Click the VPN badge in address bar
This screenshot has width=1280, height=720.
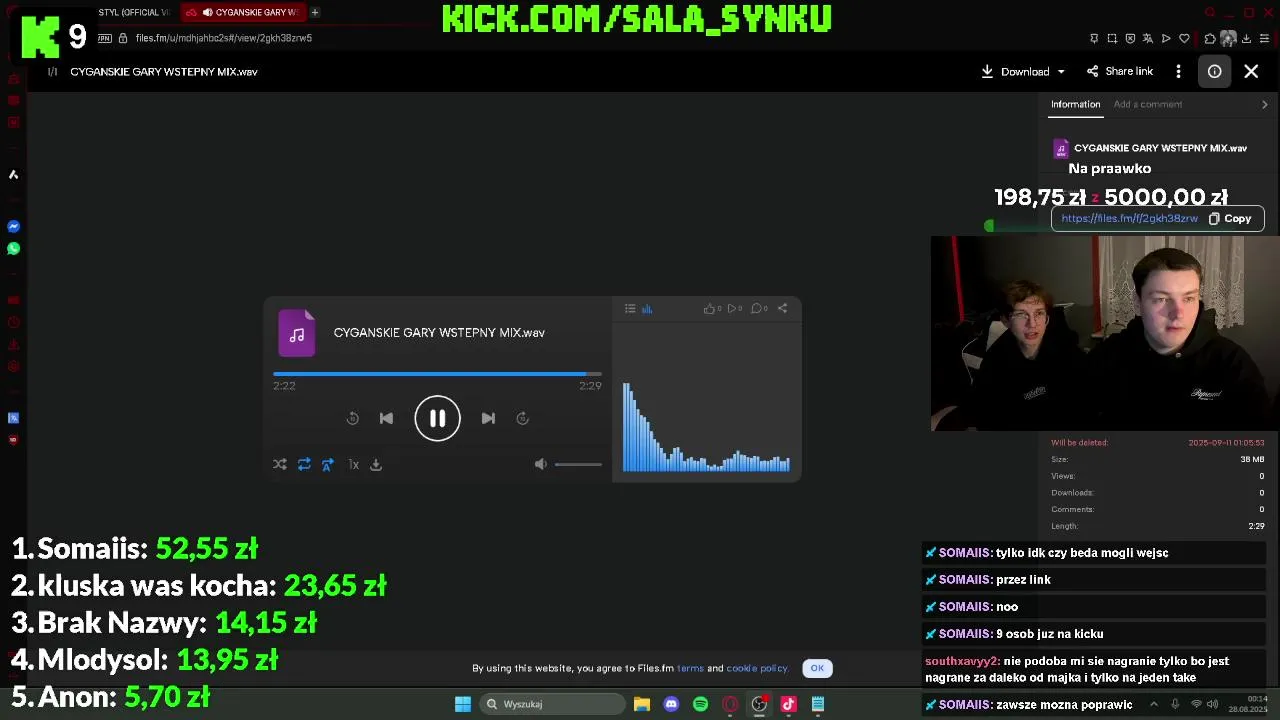(105, 38)
